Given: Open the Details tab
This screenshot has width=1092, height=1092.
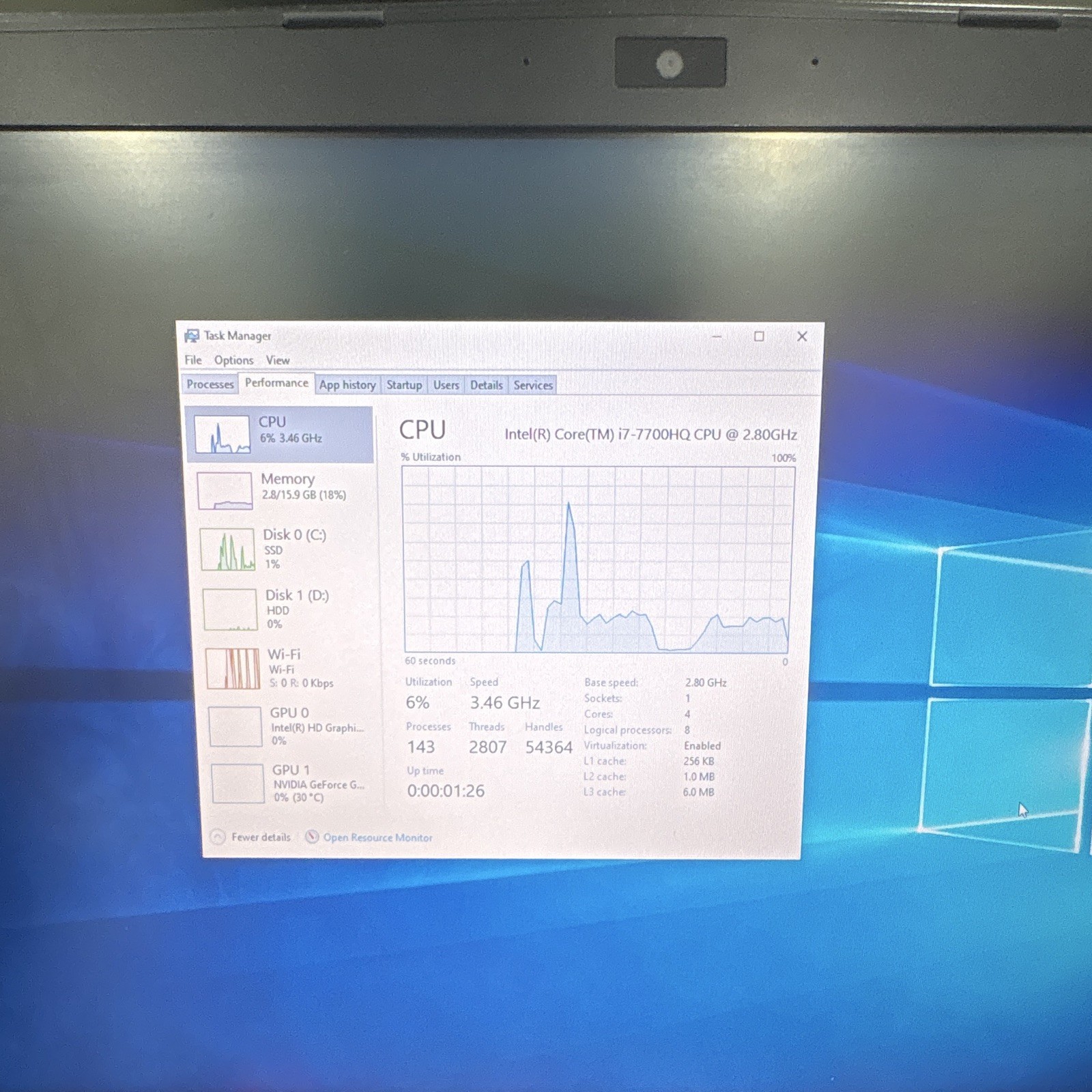Looking at the screenshot, I should [487, 385].
